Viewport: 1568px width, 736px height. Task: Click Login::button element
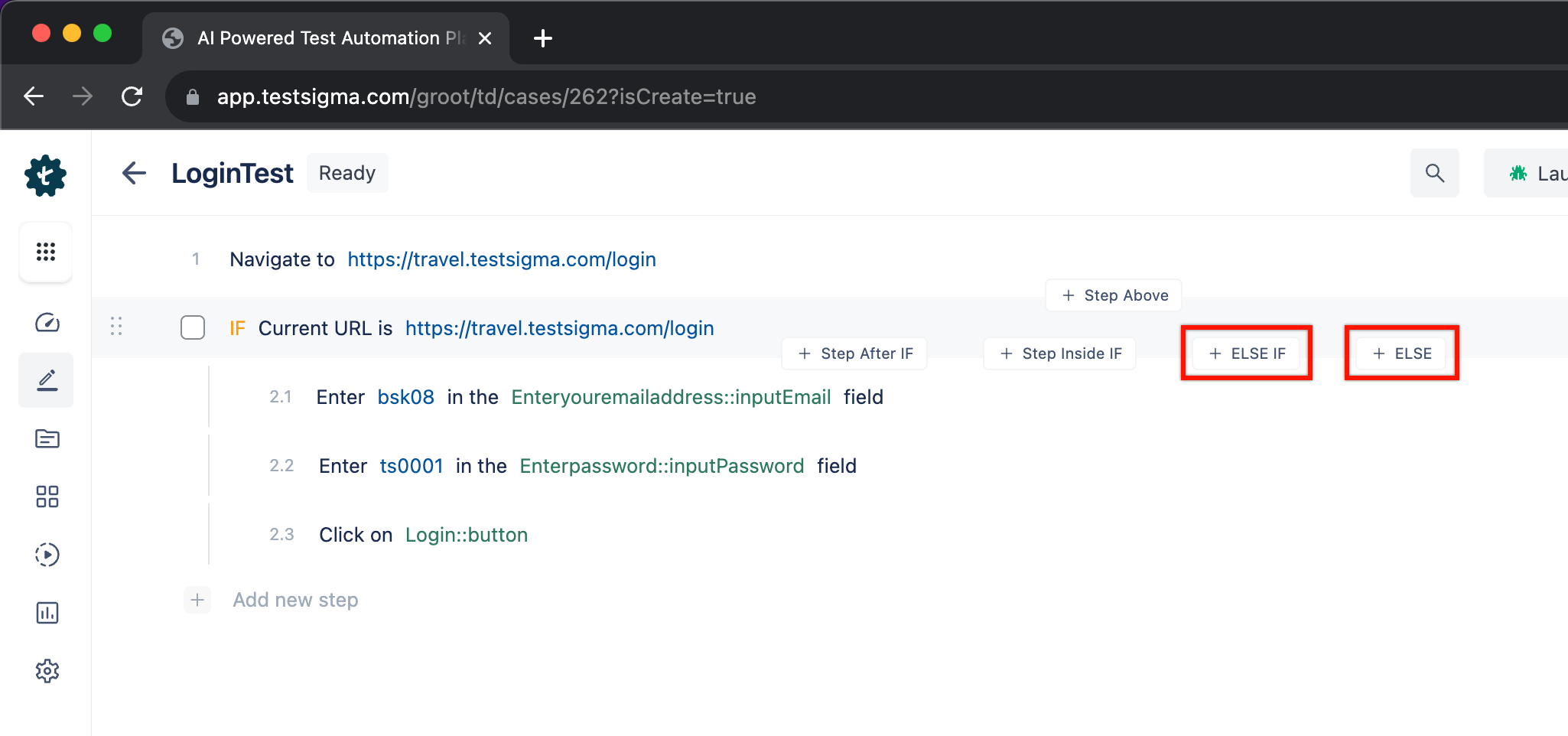coord(467,535)
